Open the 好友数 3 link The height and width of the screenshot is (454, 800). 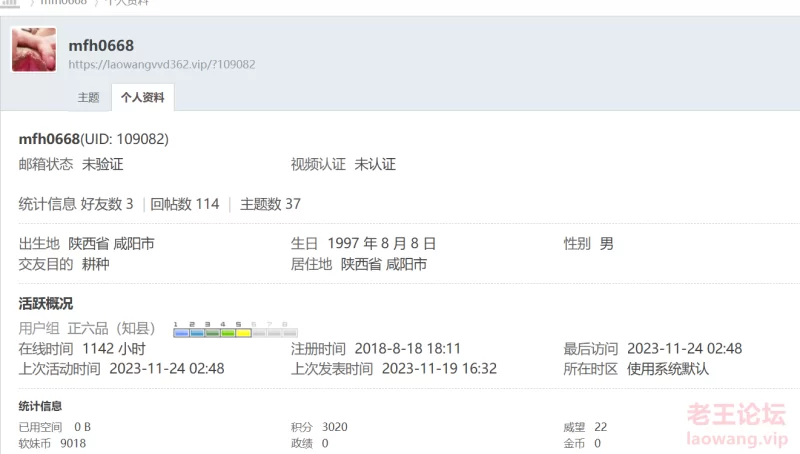[x=107, y=204]
